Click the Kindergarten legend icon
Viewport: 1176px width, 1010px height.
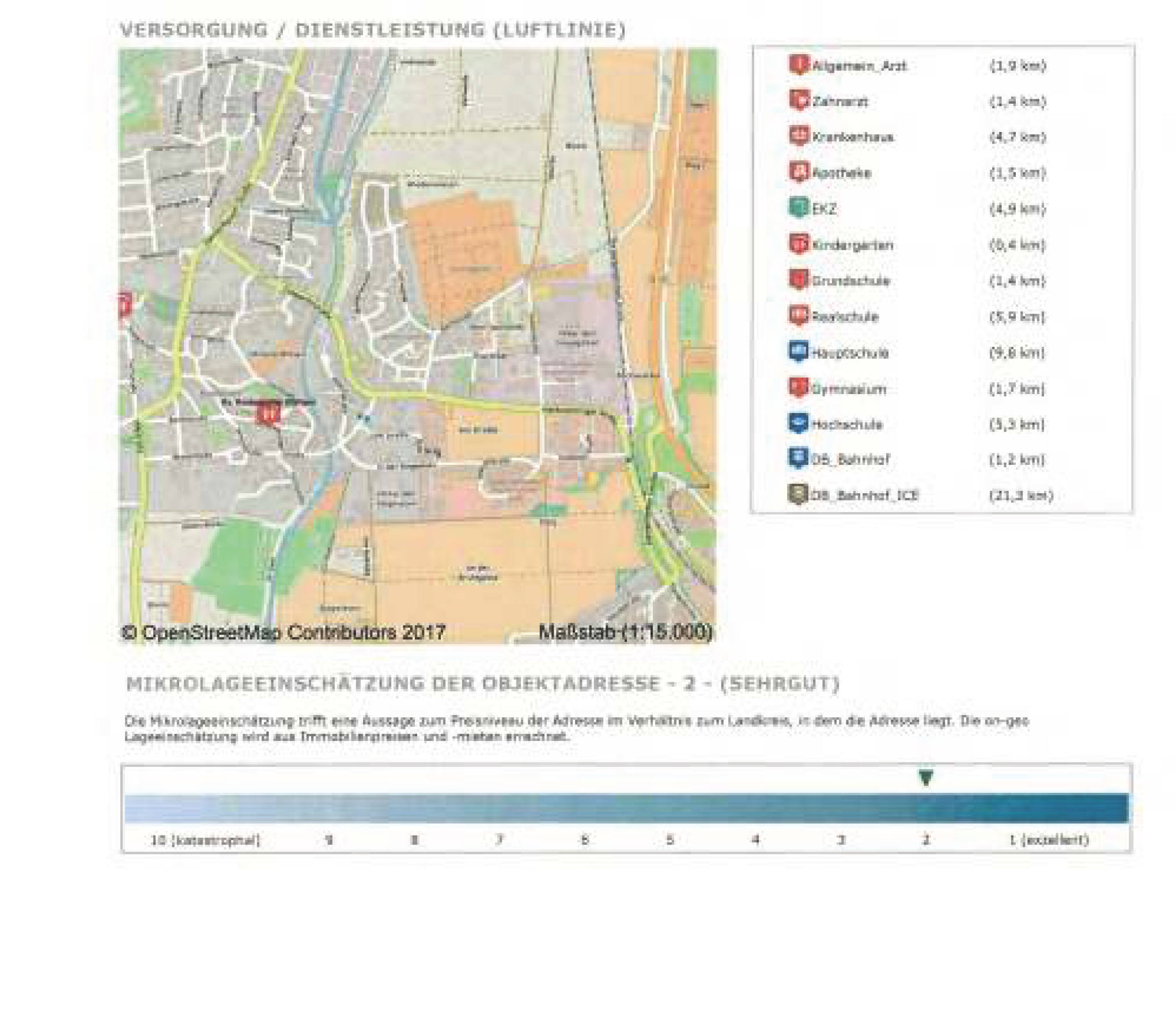pyautogui.click(x=798, y=244)
